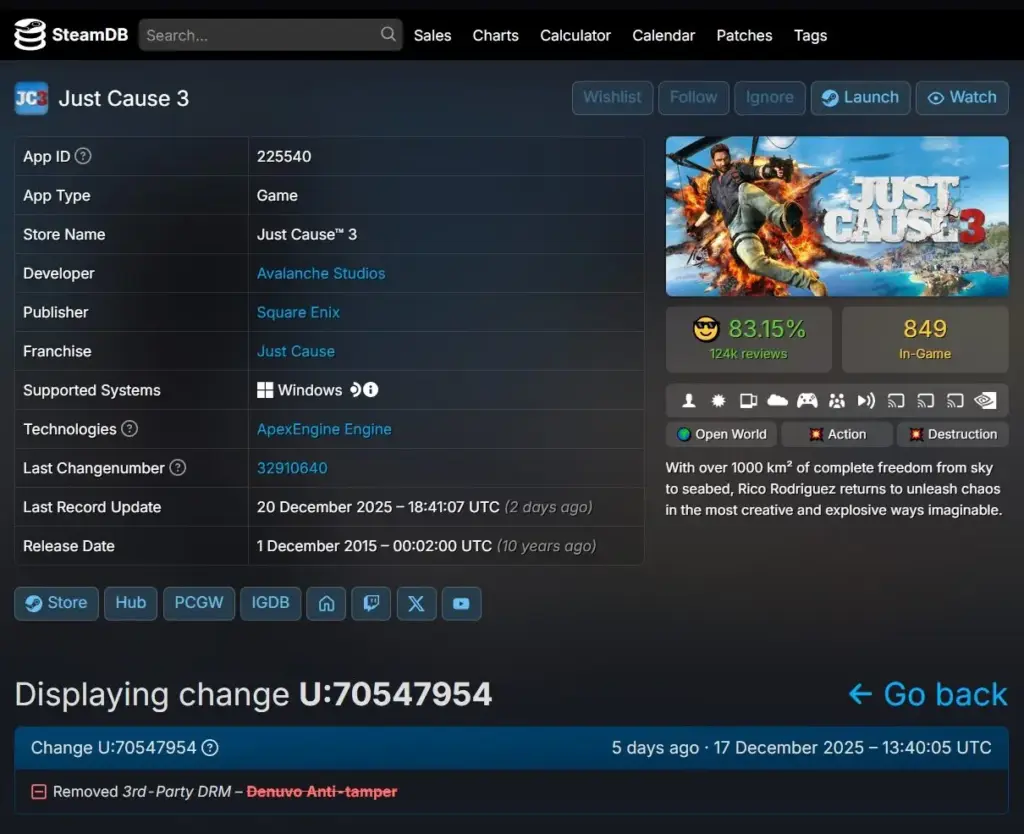The width and height of the screenshot is (1024, 834).
Task: Open the Charts menu item
Action: (495, 35)
